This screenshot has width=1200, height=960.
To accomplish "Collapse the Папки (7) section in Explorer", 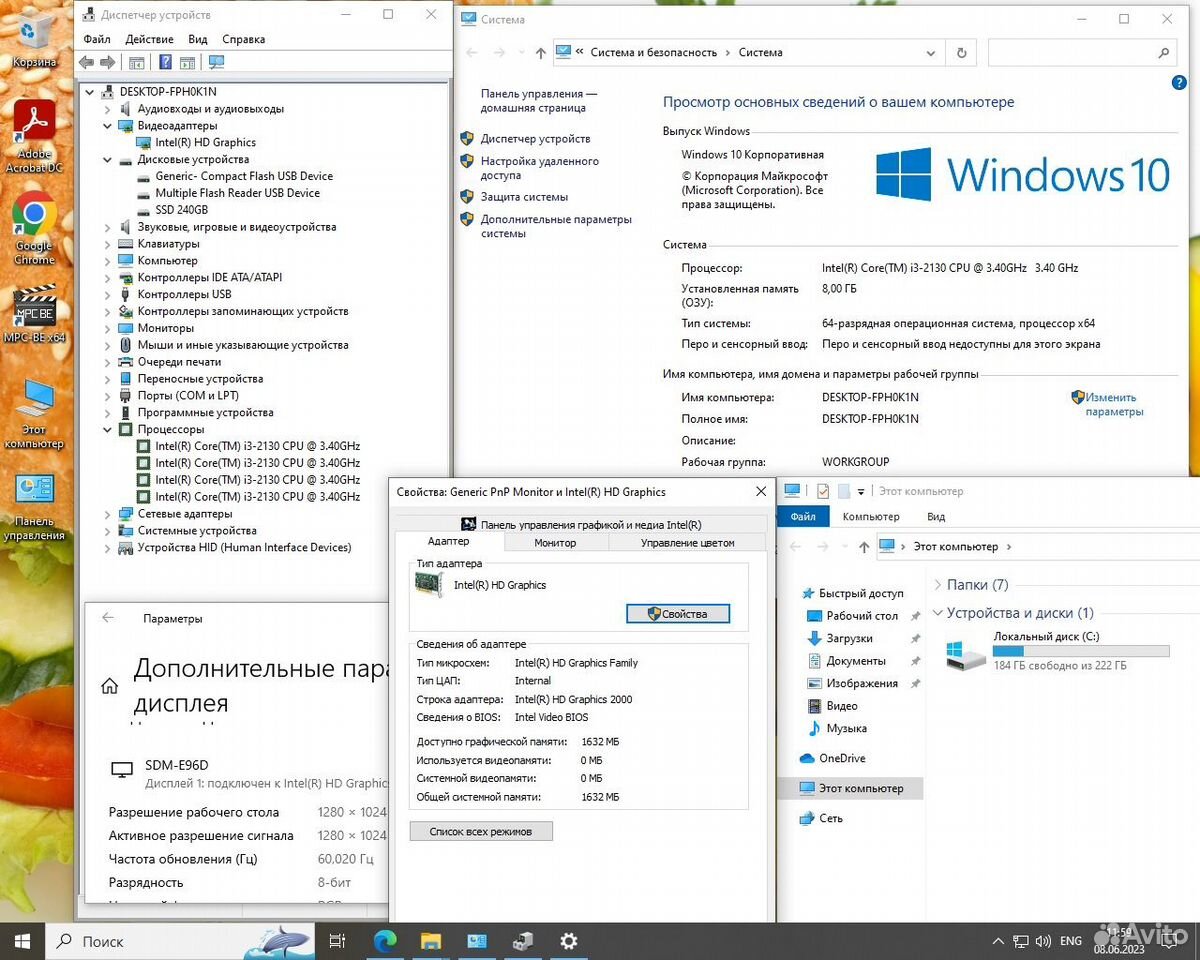I will (937, 585).
